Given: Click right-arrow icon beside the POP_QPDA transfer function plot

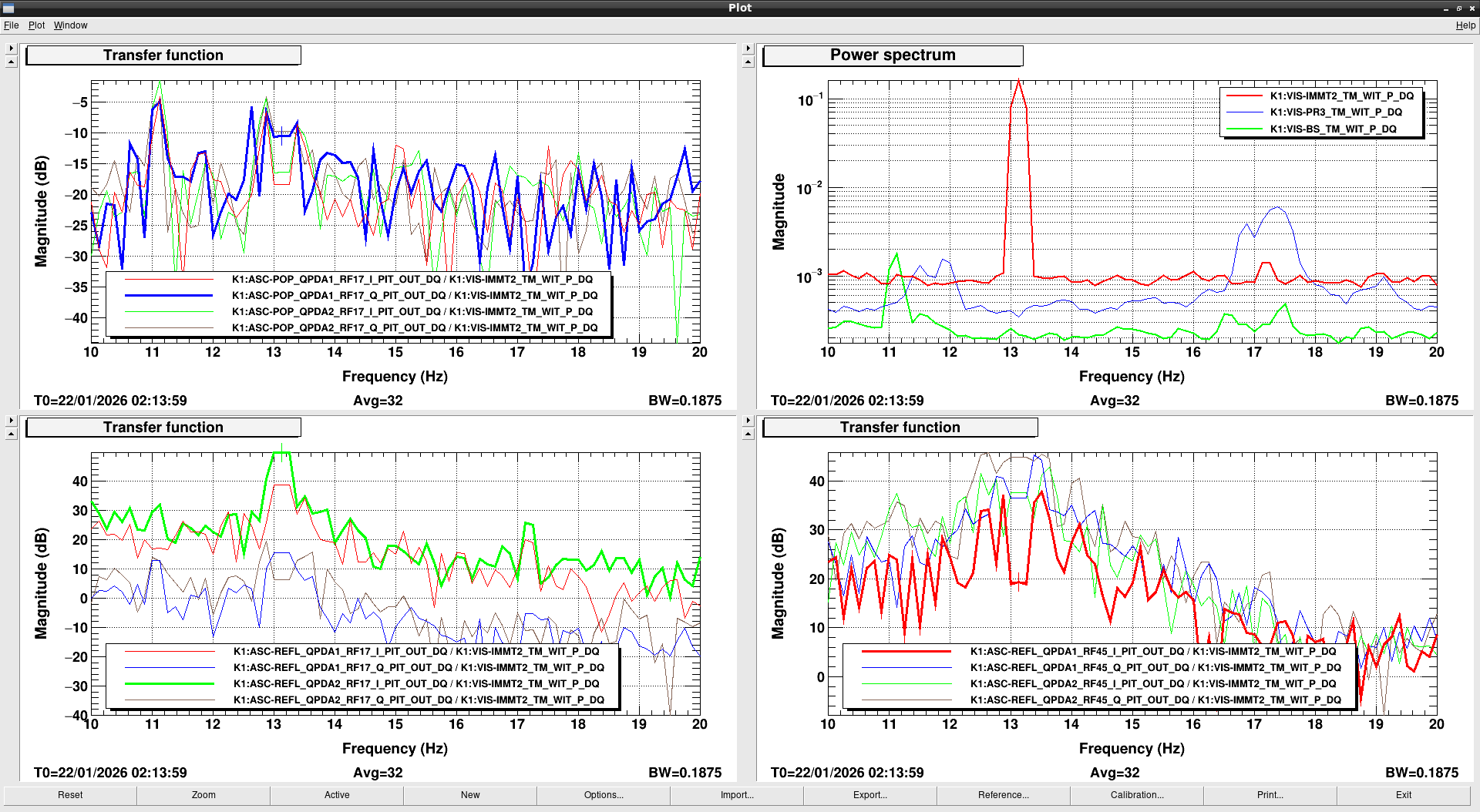Looking at the screenshot, I should (x=11, y=49).
